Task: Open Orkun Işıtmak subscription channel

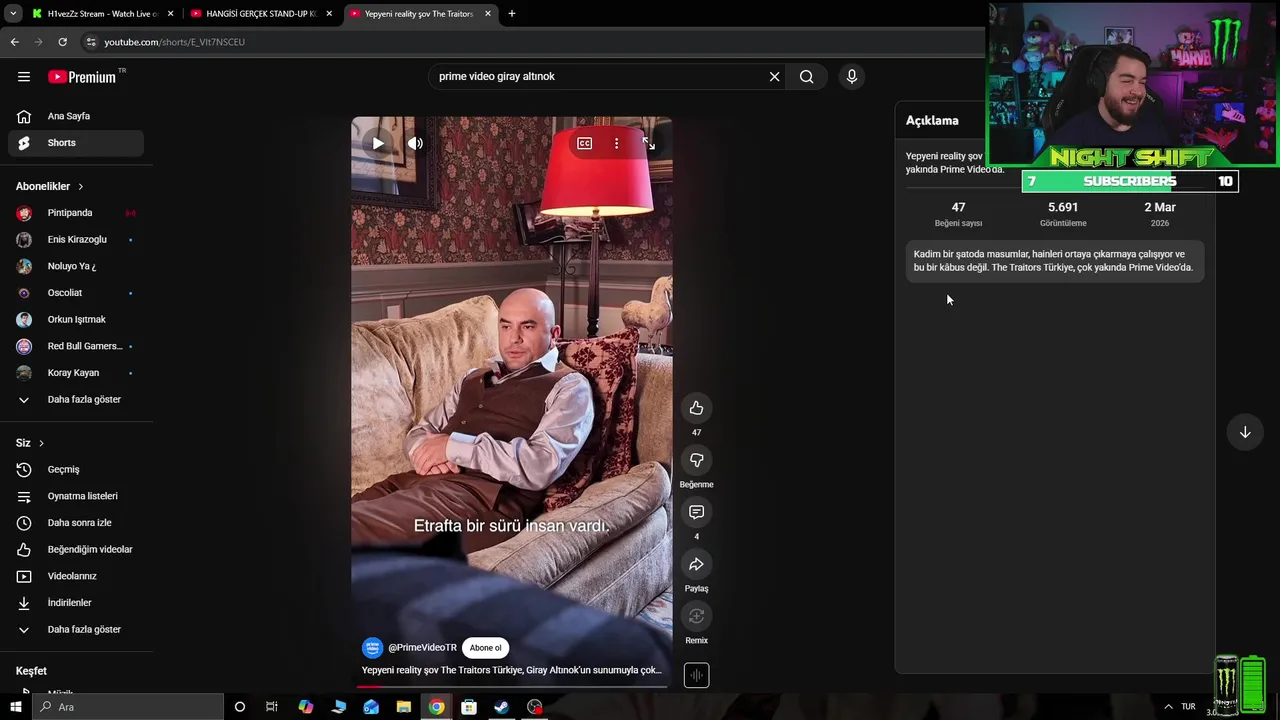Action: point(76,320)
